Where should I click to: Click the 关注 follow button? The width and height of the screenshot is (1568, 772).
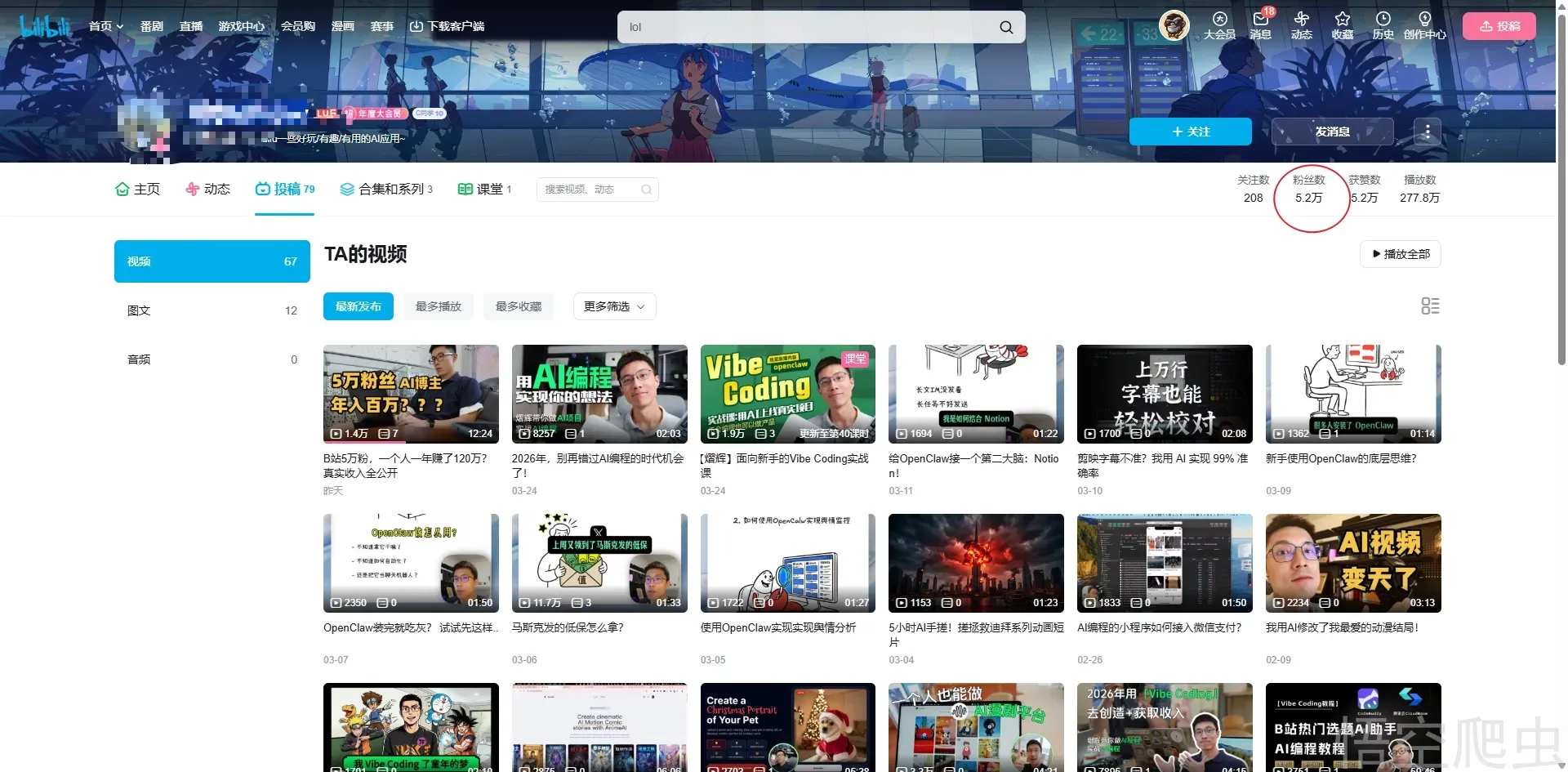pyautogui.click(x=1191, y=132)
